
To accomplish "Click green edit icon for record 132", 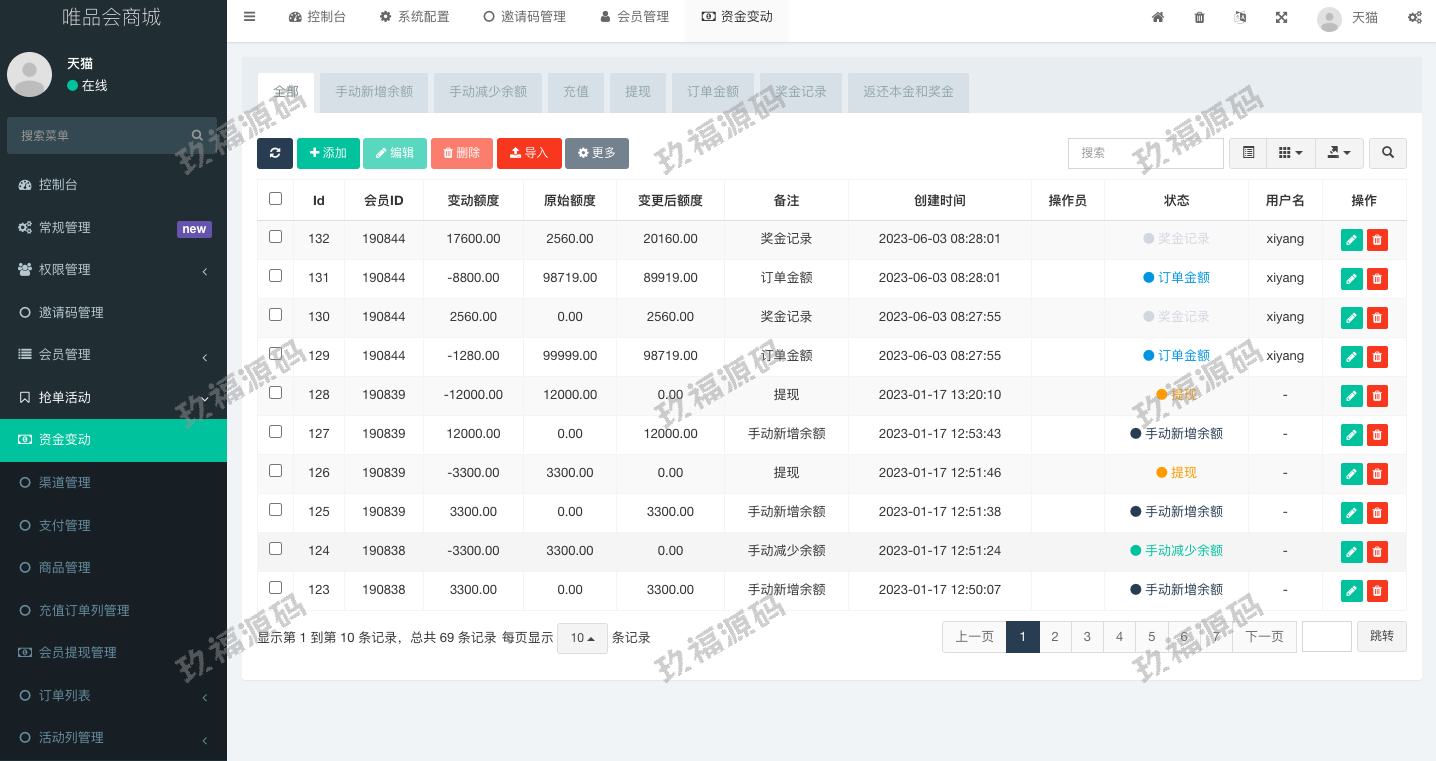I will [x=1351, y=239].
